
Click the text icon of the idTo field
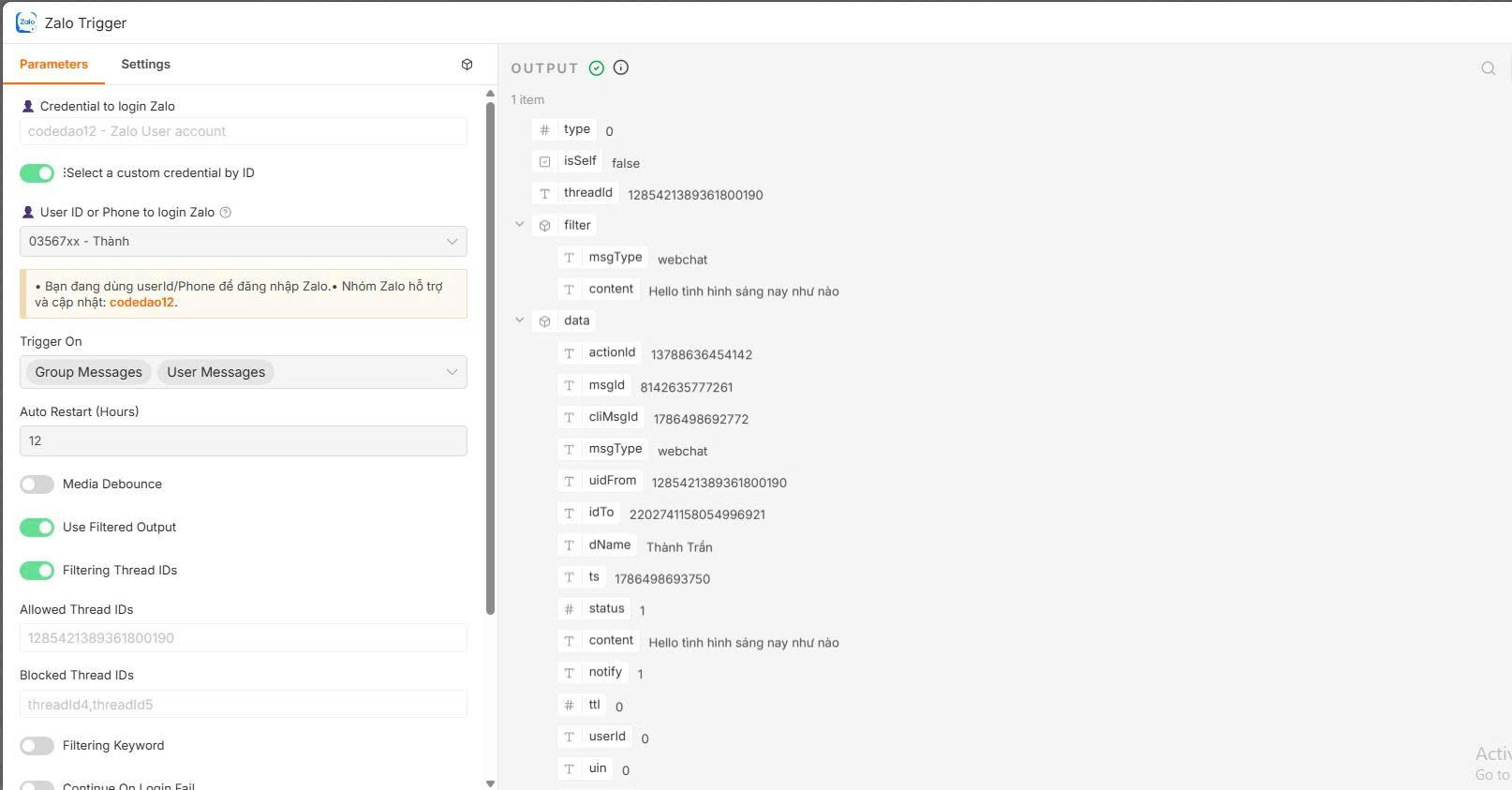(569, 514)
